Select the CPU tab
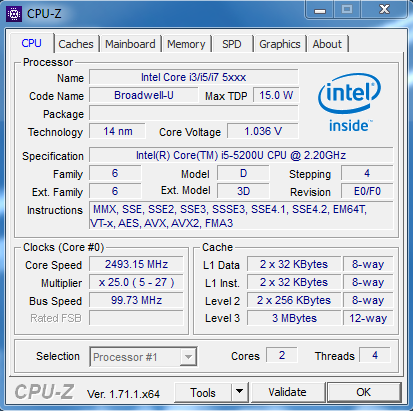This screenshot has height=411, width=413. (32, 43)
